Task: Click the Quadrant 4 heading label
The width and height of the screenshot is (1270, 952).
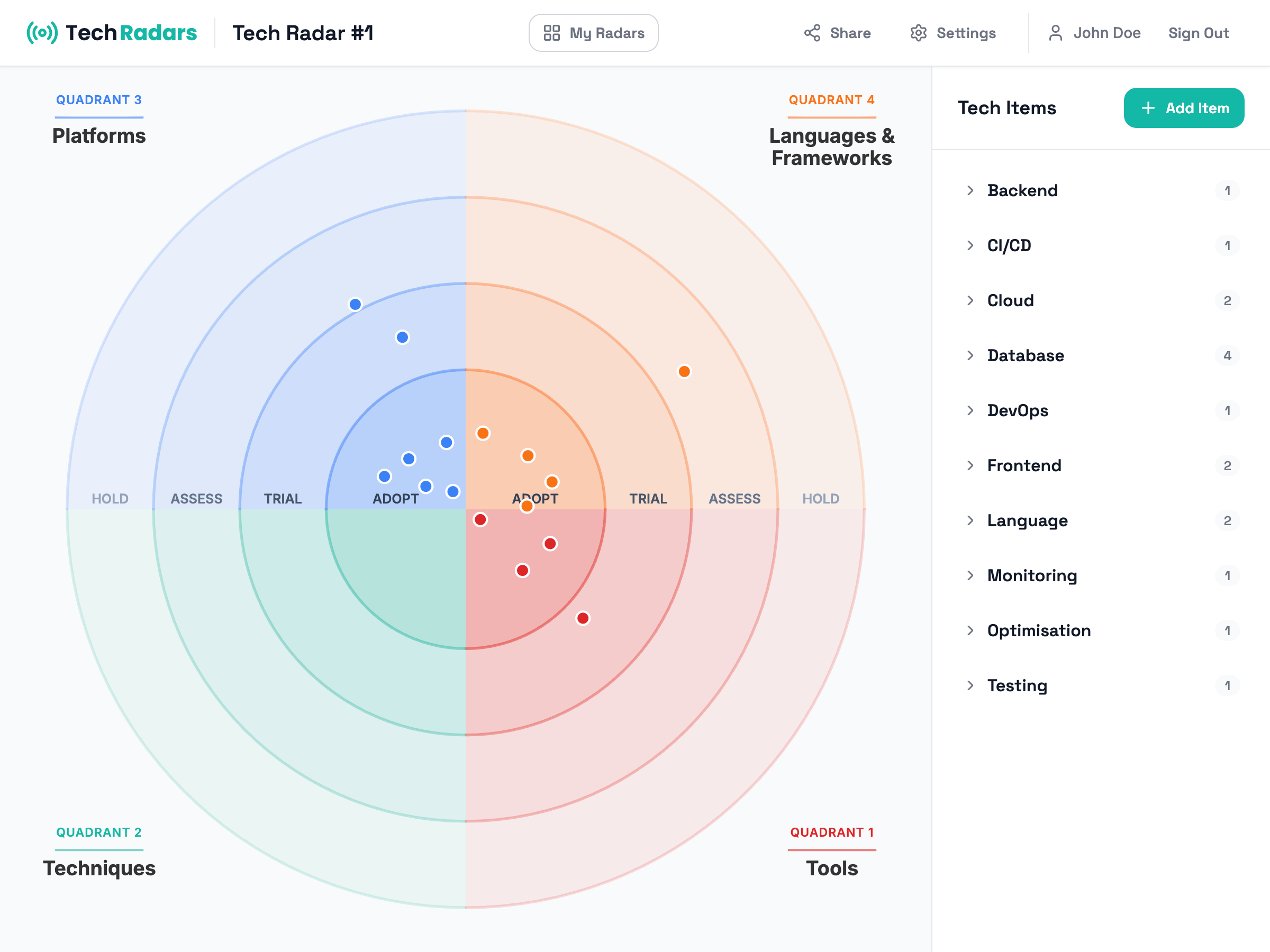Action: point(831,100)
